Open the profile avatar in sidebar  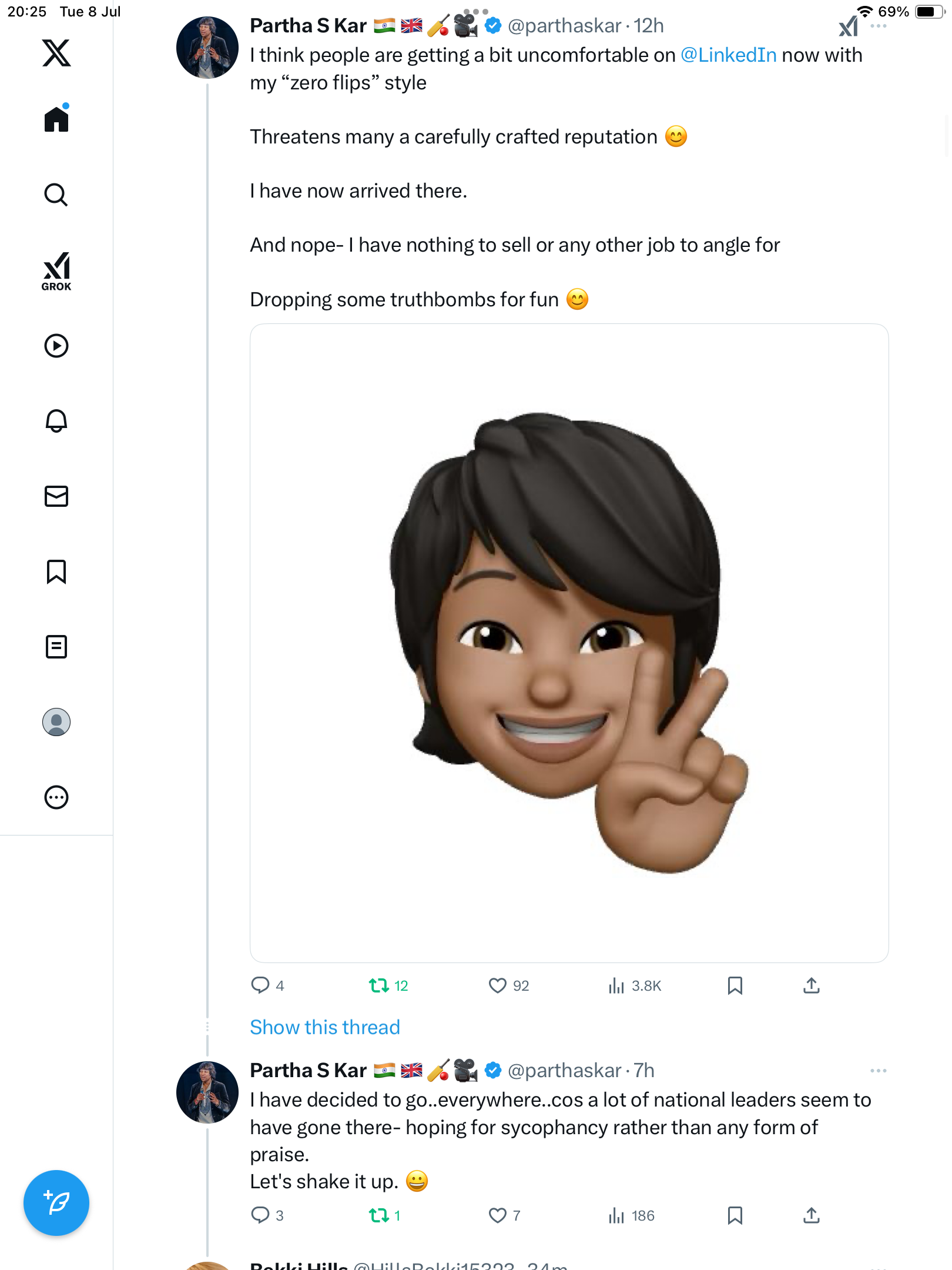pyautogui.click(x=56, y=722)
